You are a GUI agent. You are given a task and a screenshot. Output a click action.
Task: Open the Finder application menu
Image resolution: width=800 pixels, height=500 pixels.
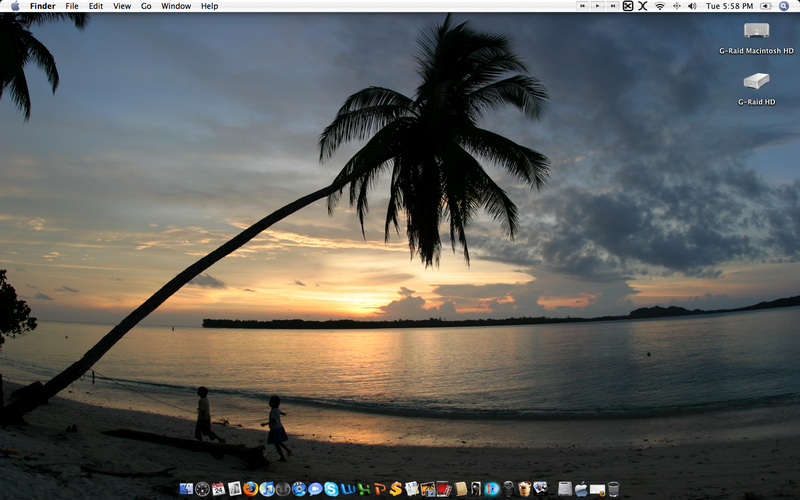[43, 6]
